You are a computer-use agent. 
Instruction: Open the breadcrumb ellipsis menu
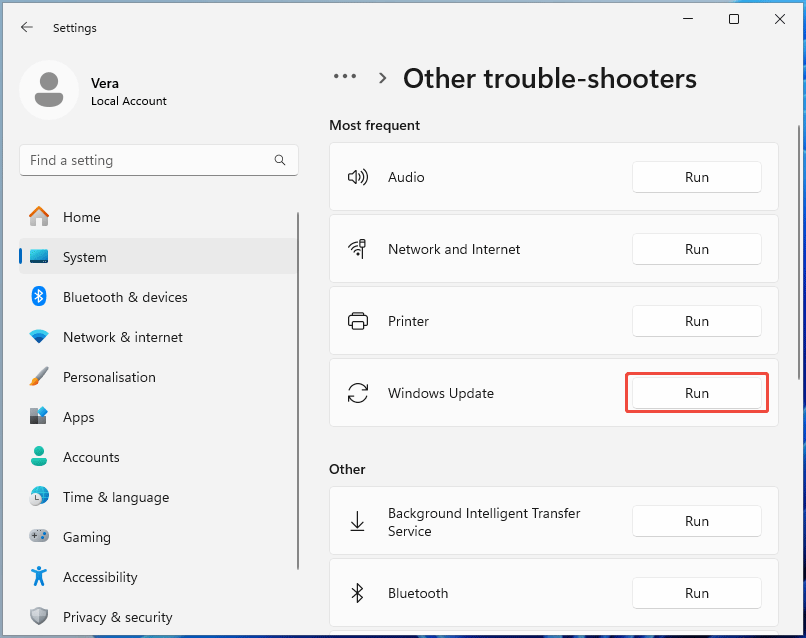coord(344,76)
